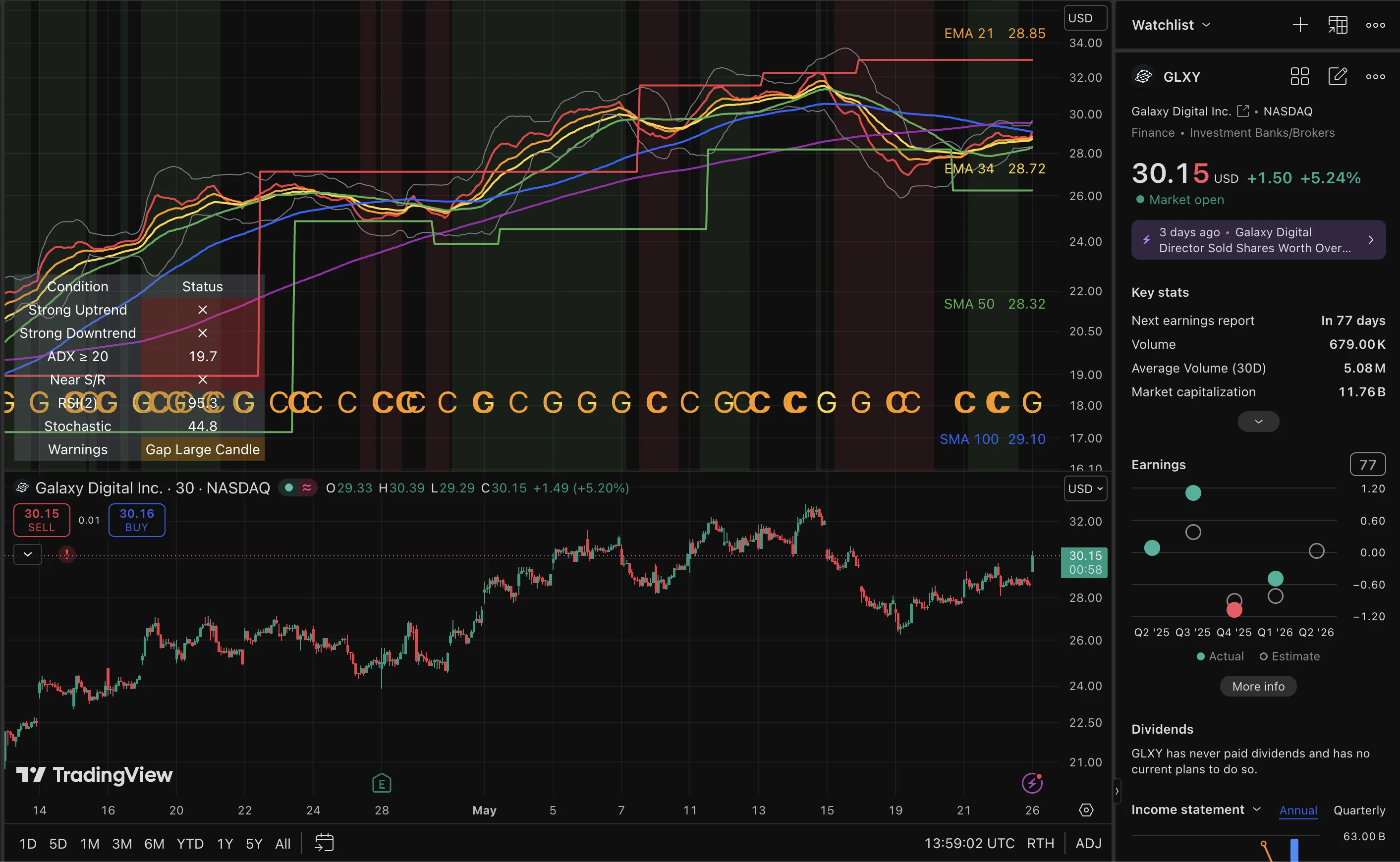
Task: Click the TradingView logo
Action: 94,775
